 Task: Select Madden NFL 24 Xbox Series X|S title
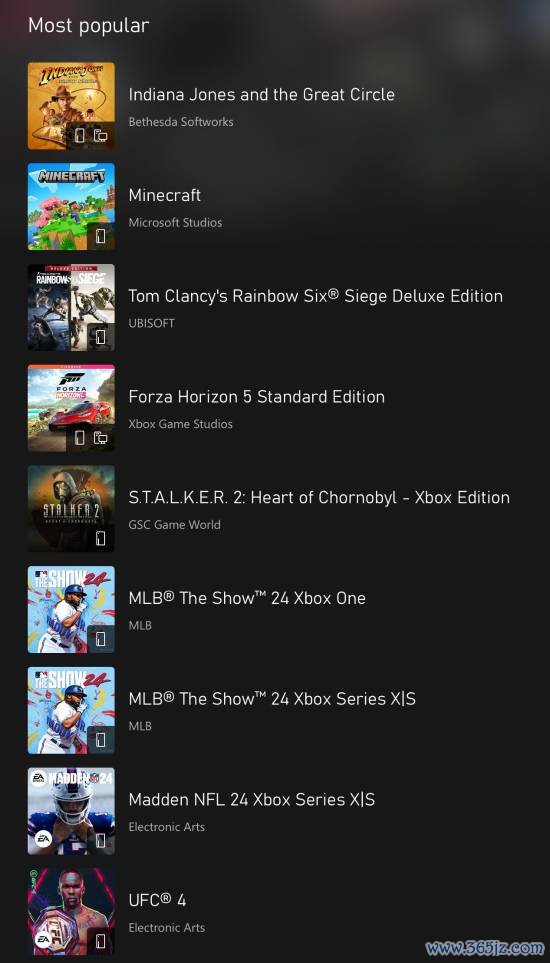coord(252,800)
